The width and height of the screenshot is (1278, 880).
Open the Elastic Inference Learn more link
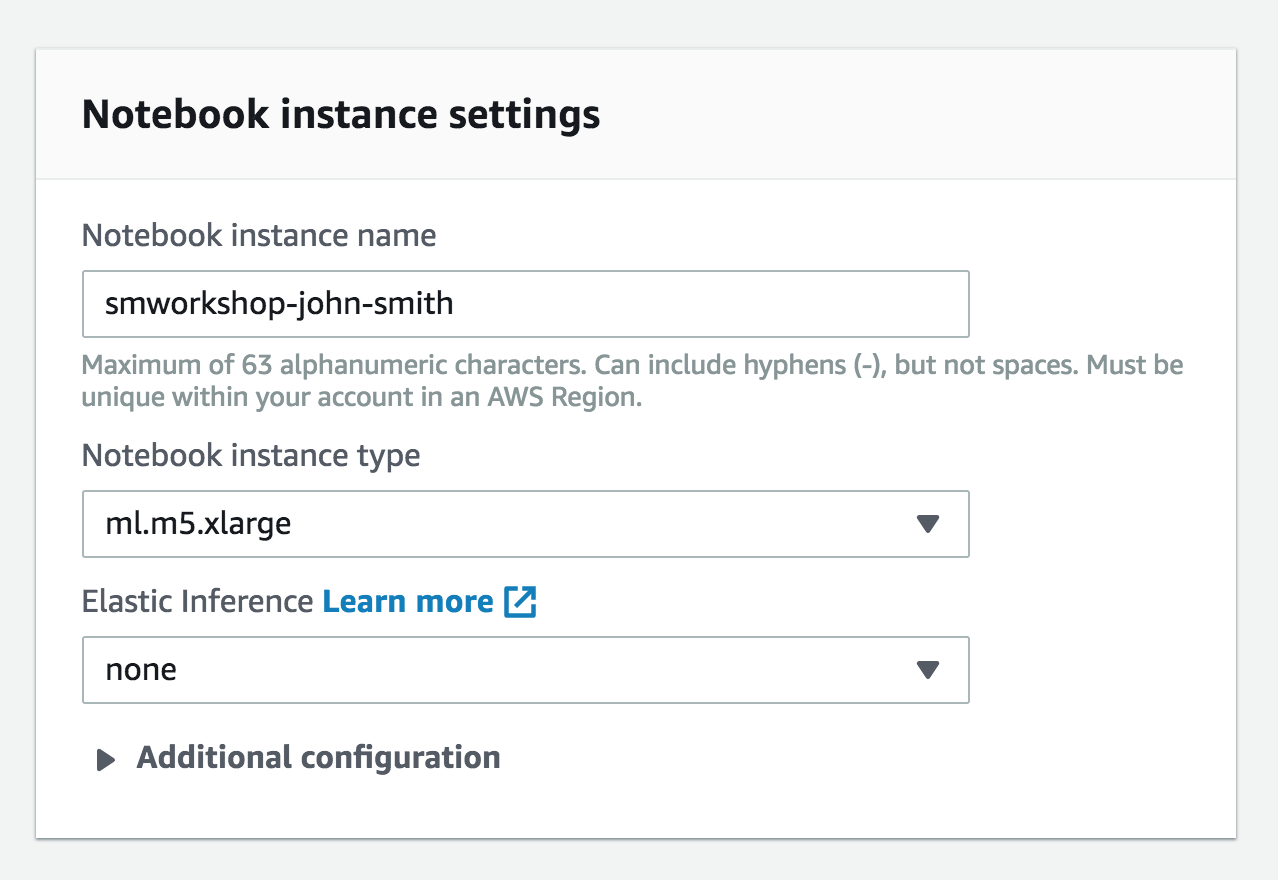tap(408, 601)
